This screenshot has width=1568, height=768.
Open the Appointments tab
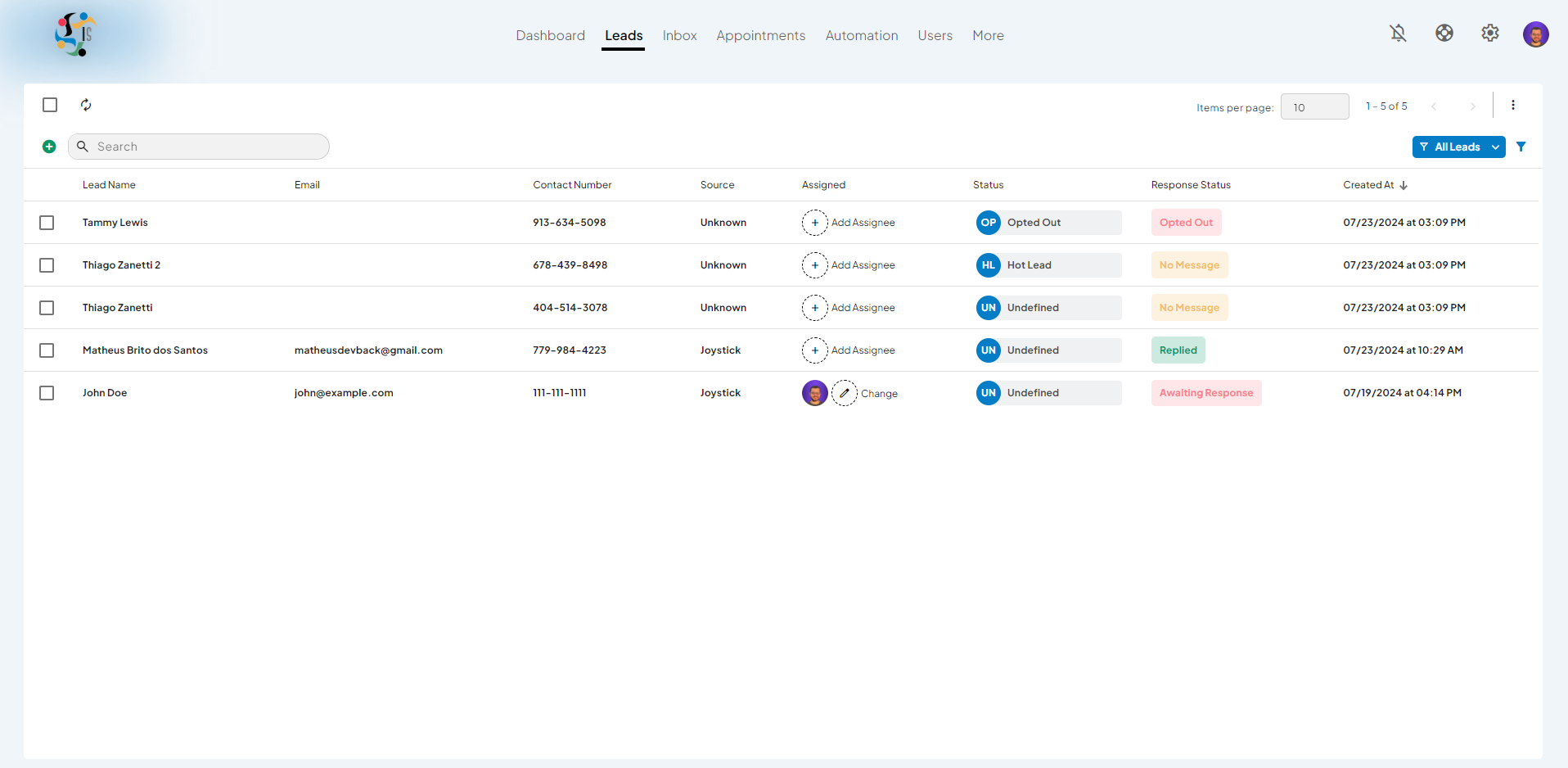pyautogui.click(x=760, y=35)
